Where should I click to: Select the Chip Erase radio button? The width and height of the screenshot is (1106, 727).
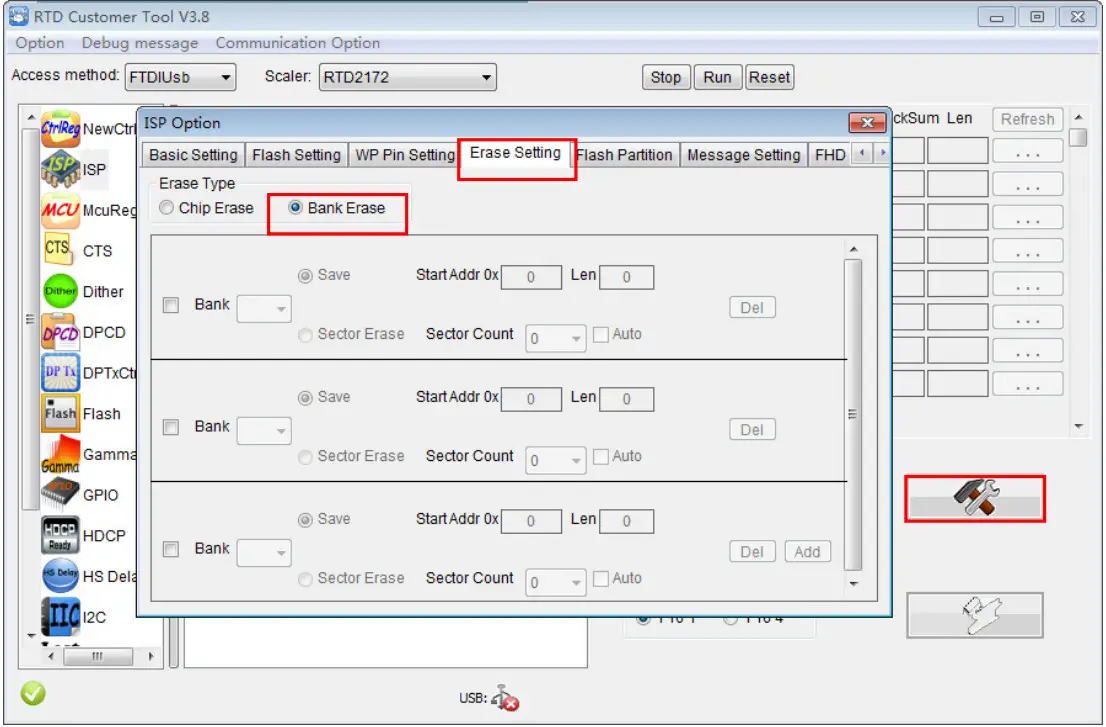pos(166,208)
